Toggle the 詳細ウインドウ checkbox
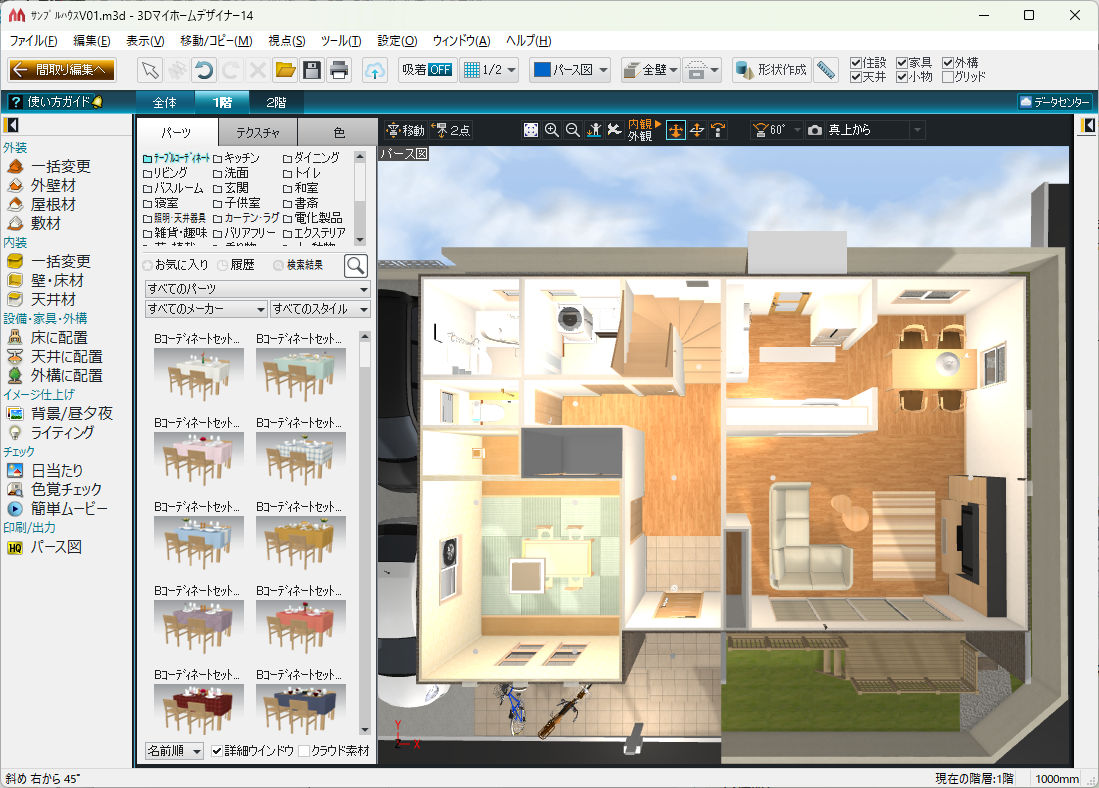 point(217,750)
